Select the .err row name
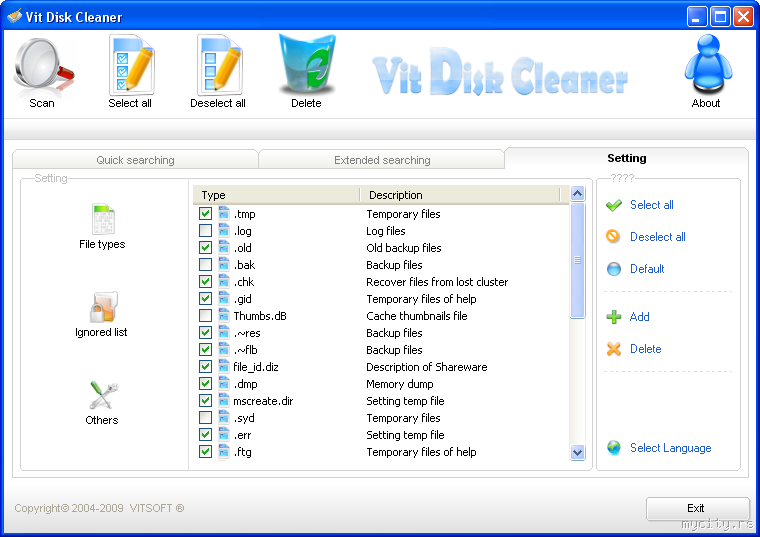Viewport: 760px width, 537px height. coord(242,435)
